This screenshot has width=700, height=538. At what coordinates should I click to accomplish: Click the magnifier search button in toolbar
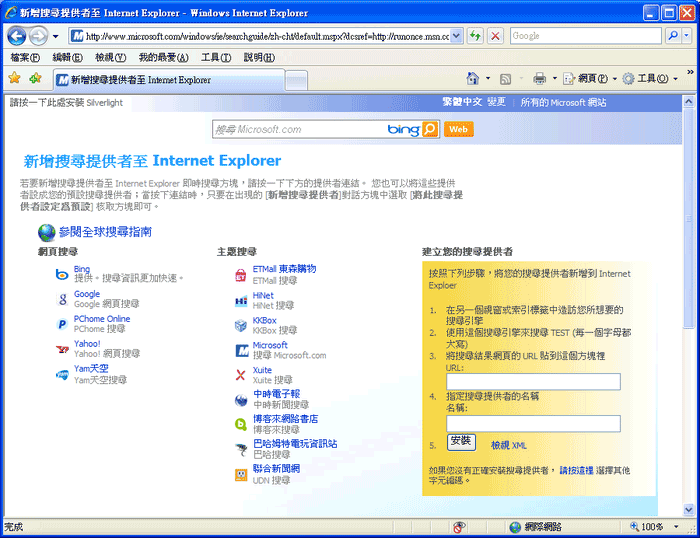(672, 36)
